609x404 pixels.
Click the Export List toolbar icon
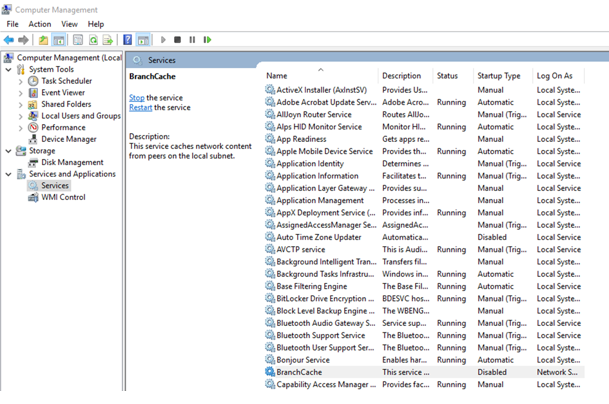click(x=108, y=40)
